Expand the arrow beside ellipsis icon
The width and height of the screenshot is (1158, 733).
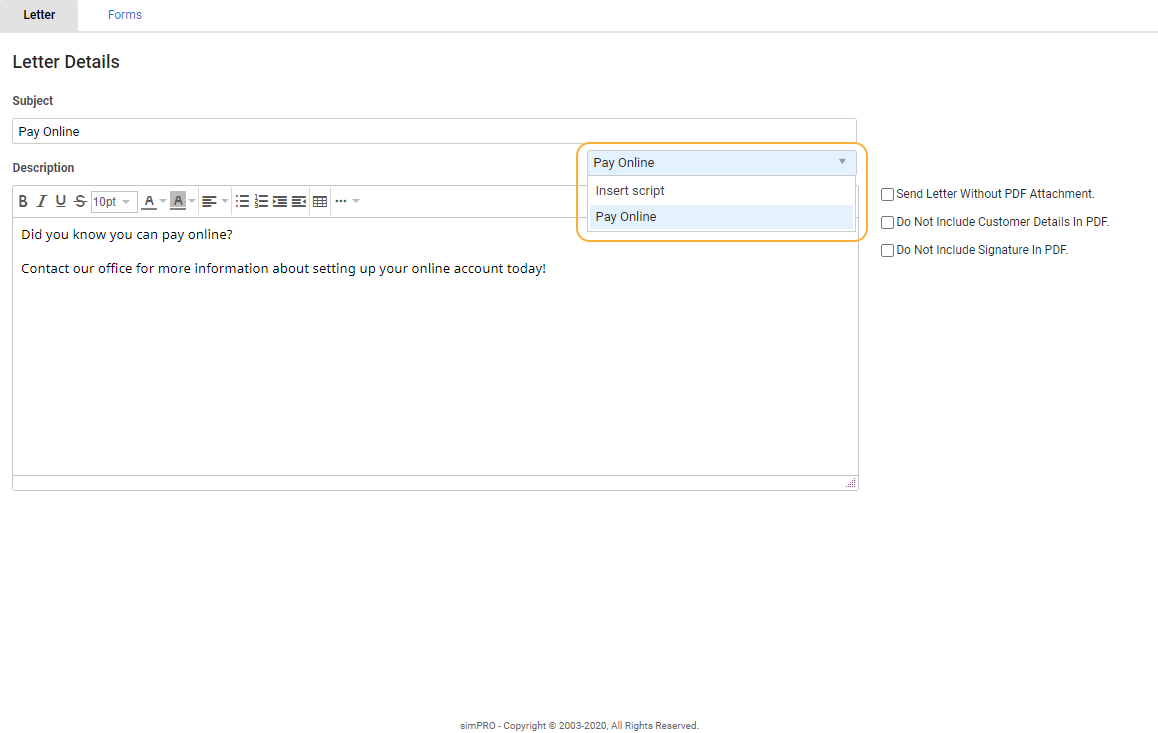click(x=356, y=201)
